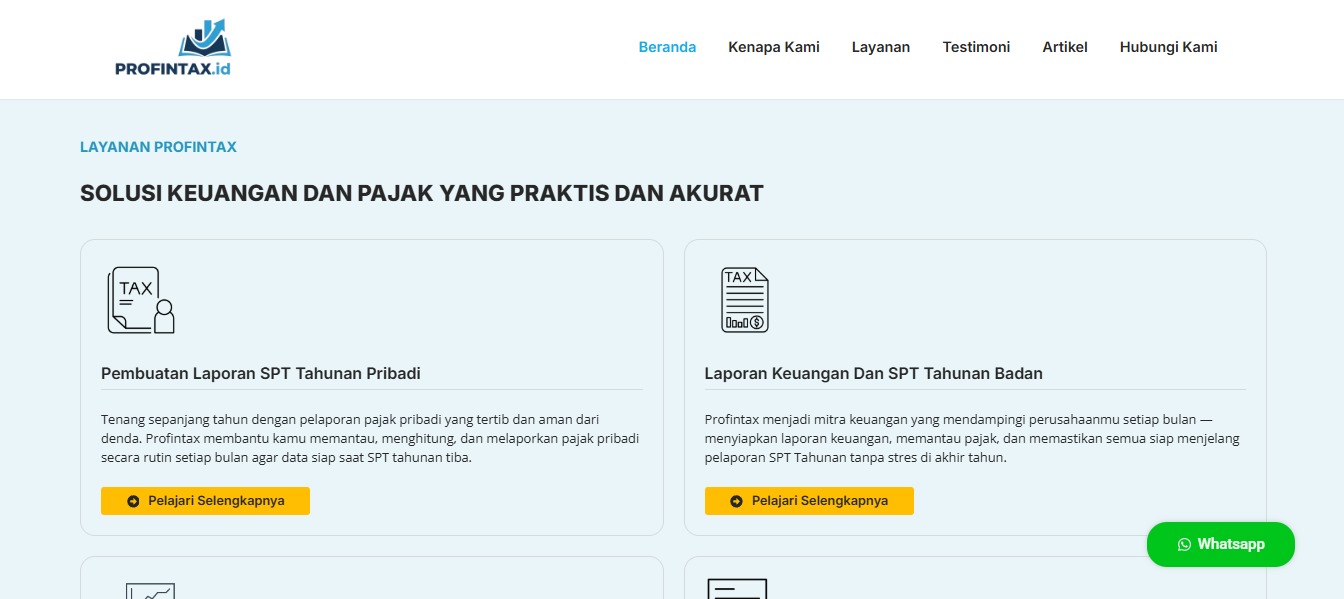Click the green Whatsapp button label
The width and height of the screenshot is (1344, 599).
pyautogui.click(x=1231, y=544)
